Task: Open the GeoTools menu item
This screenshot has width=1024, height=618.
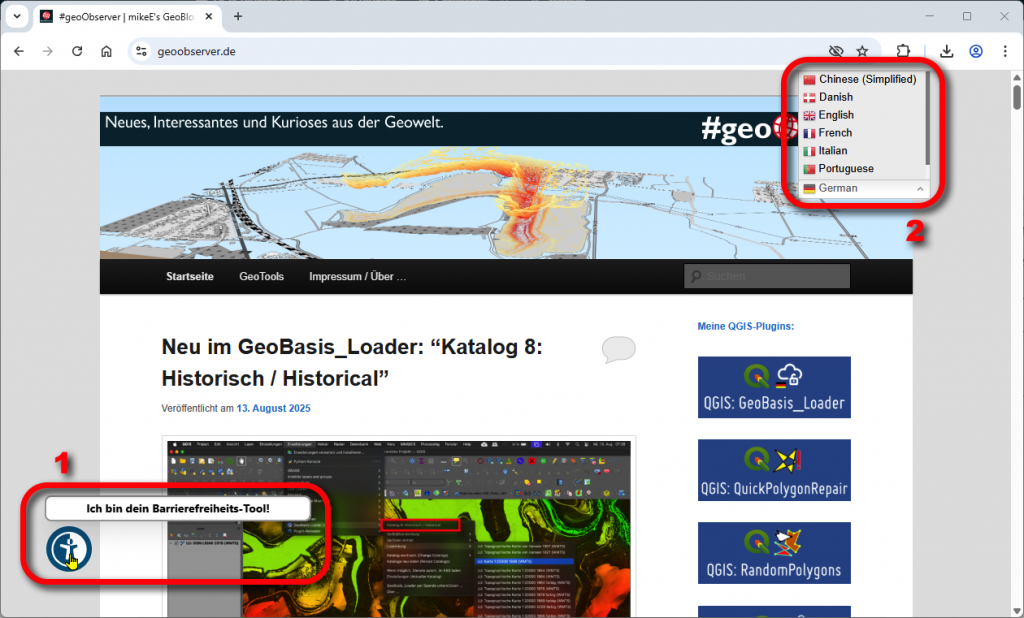Action: (261, 276)
